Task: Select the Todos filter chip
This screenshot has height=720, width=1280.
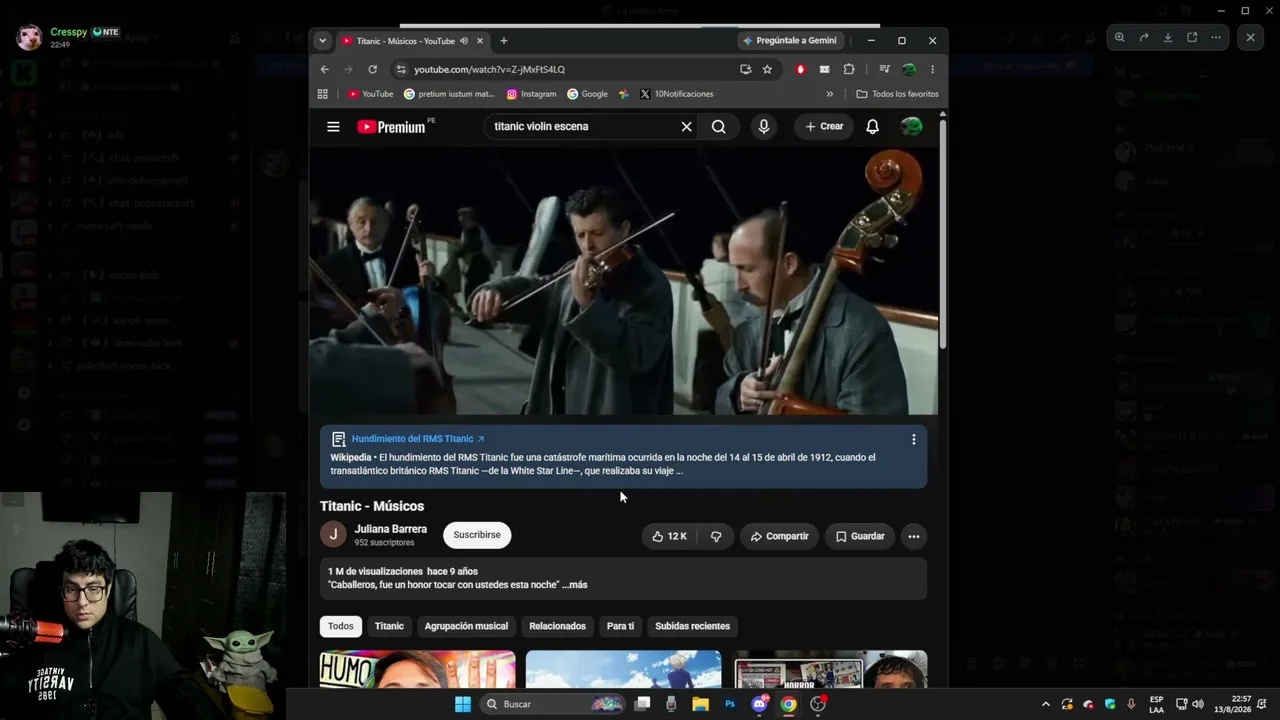Action: click(341, 626)
